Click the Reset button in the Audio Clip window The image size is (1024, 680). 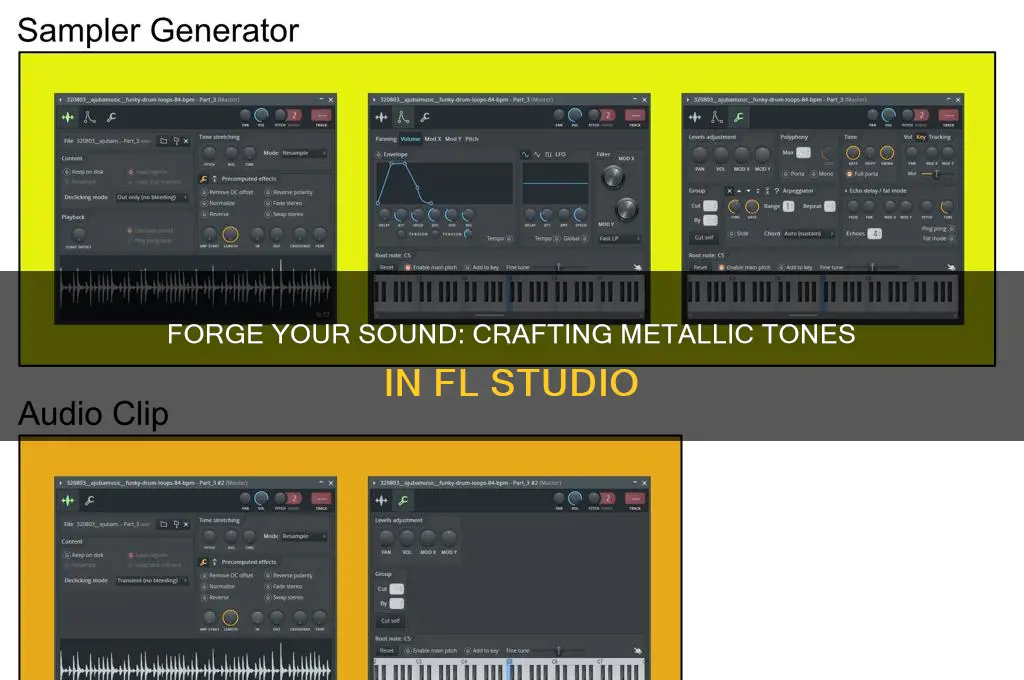pyautogui.click(x=386, y=651)
